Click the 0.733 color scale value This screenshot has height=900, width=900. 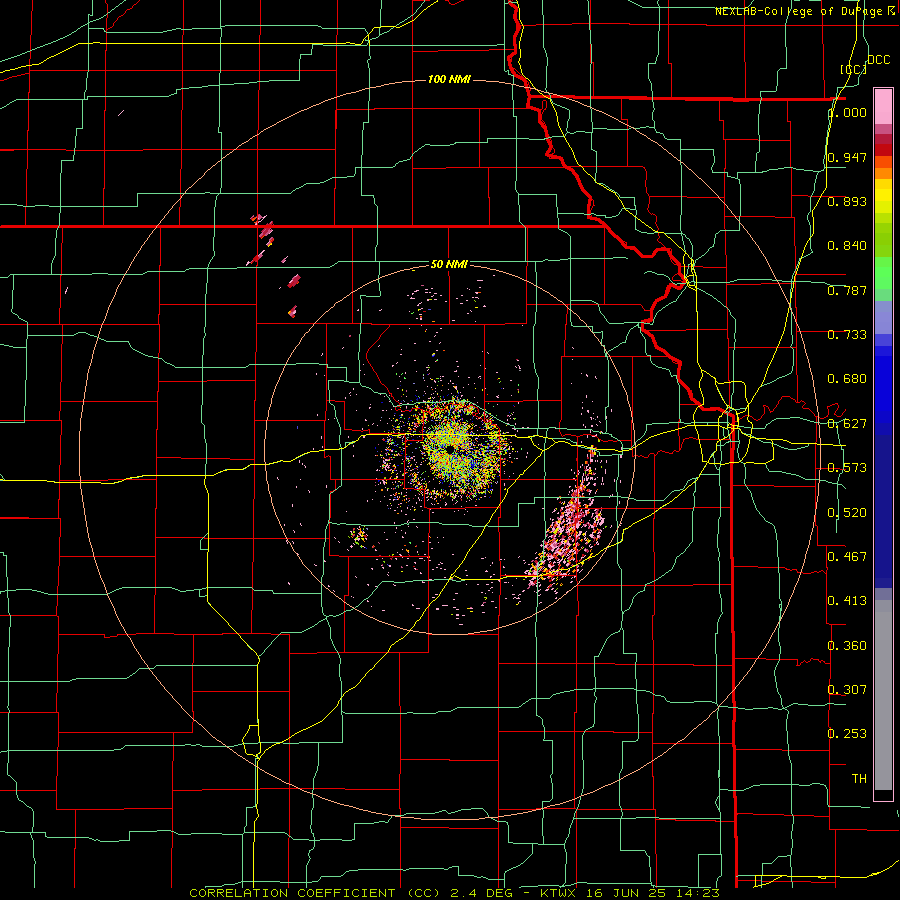(847, 335)
